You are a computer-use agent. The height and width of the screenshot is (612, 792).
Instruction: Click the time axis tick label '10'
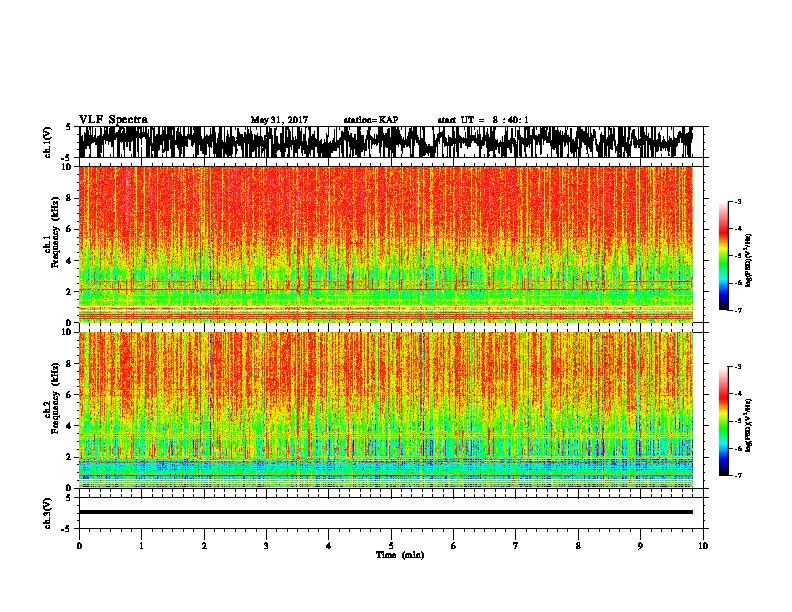[703, 546]
